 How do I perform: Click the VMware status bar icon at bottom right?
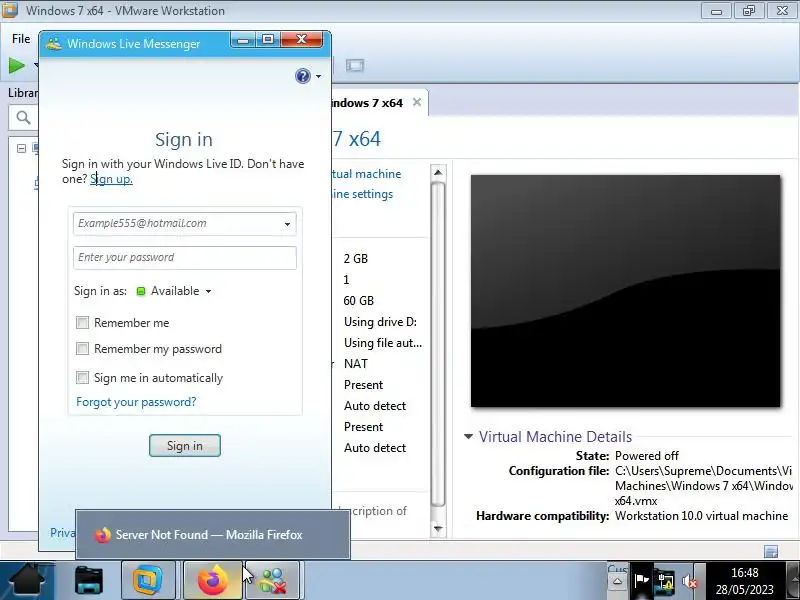(x=771, y=552)
